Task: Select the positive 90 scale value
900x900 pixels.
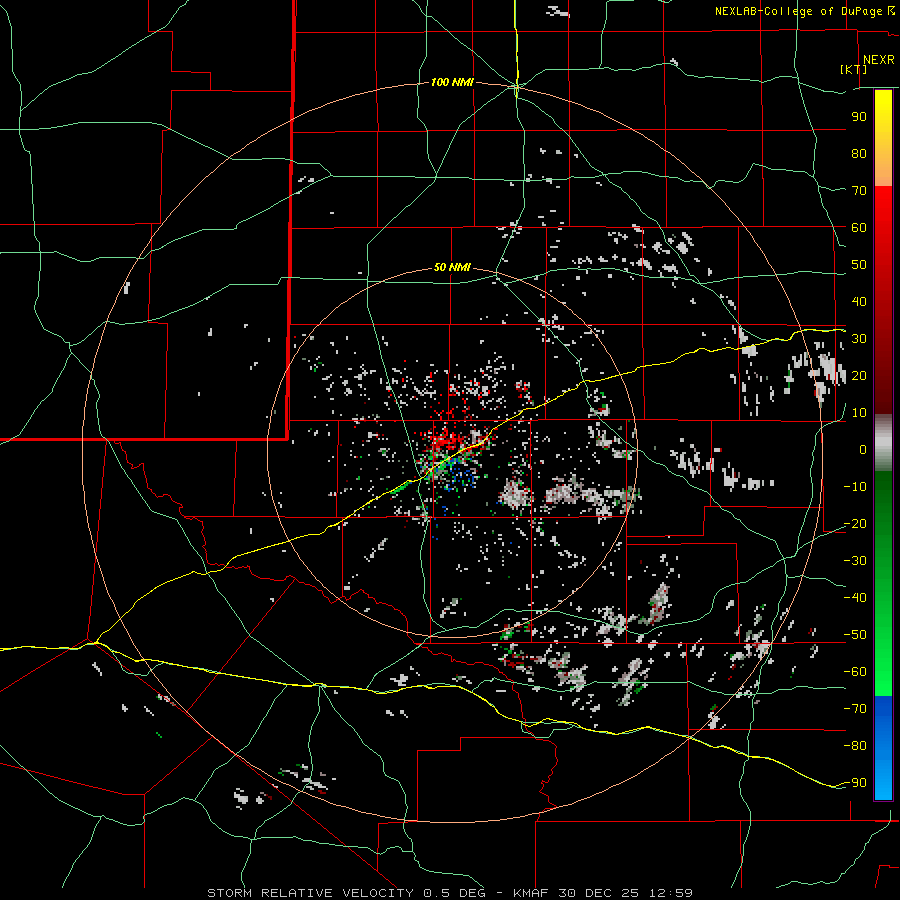Action: pyautogui.click(x=859, y=117)
